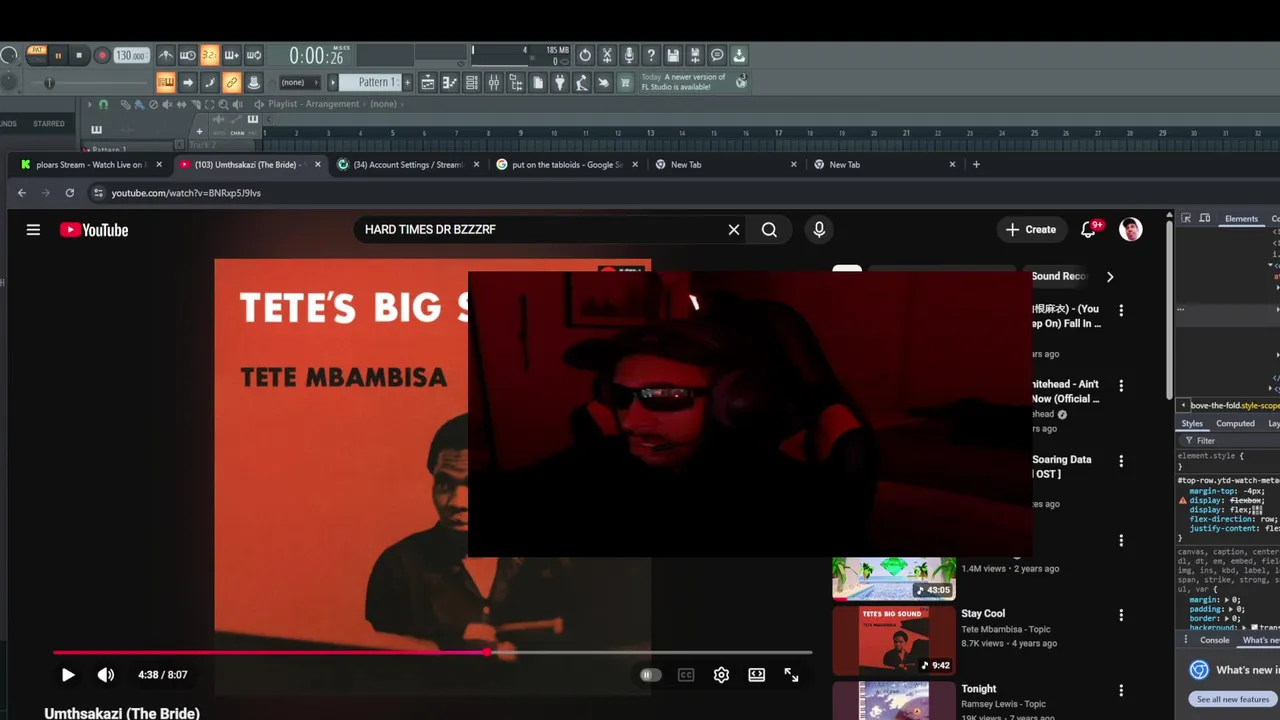Toggle FL Studio link/chain button
Image resolution: width=1280 pixels, height=720 pixels.
coord(231,83)
